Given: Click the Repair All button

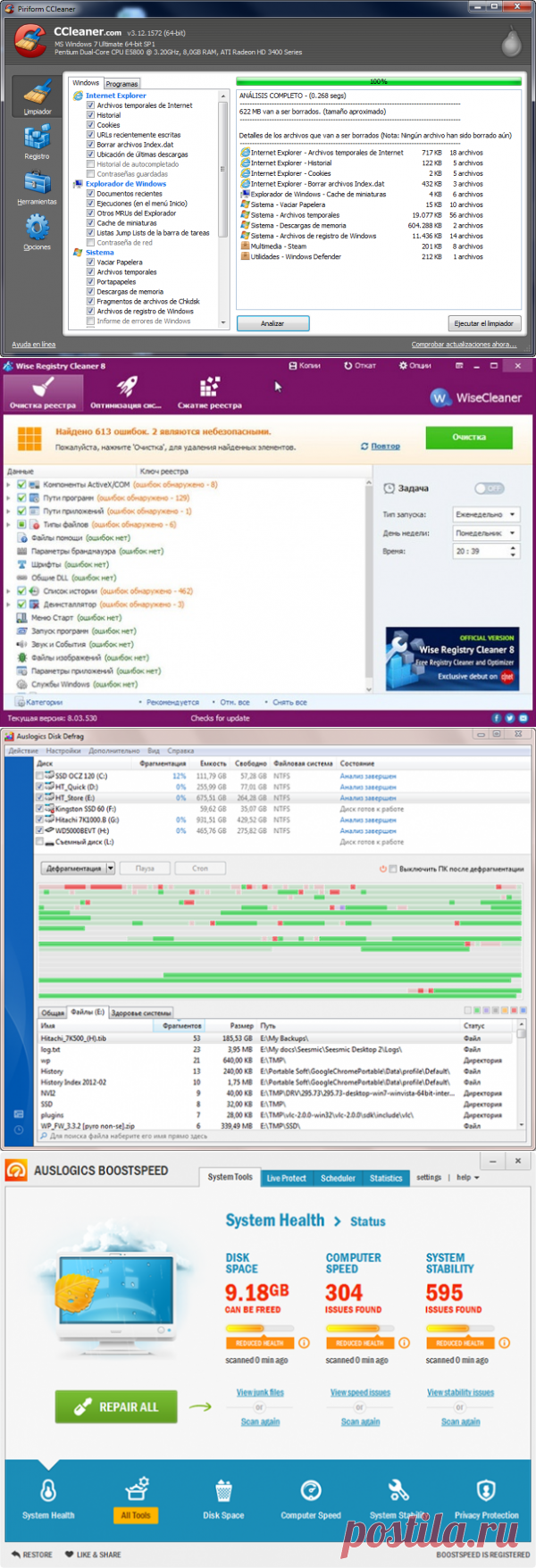Looking at the screenshot, I should 116,1406.
